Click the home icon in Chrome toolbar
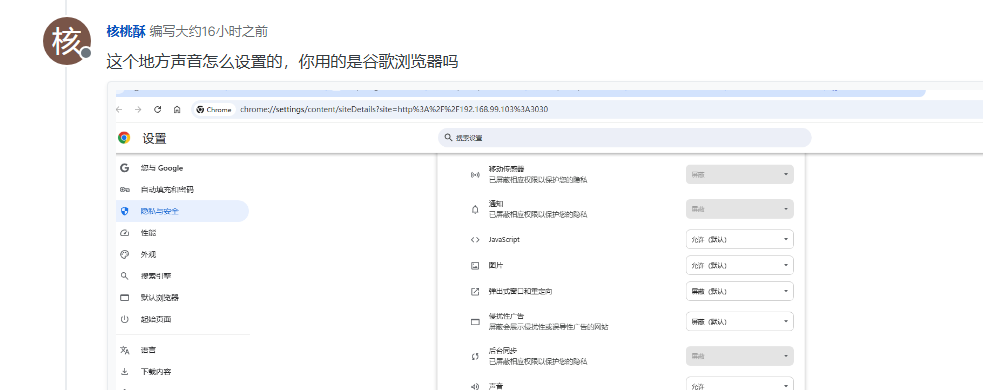Screen dimensions: 983x390 [x=177, y=109]
